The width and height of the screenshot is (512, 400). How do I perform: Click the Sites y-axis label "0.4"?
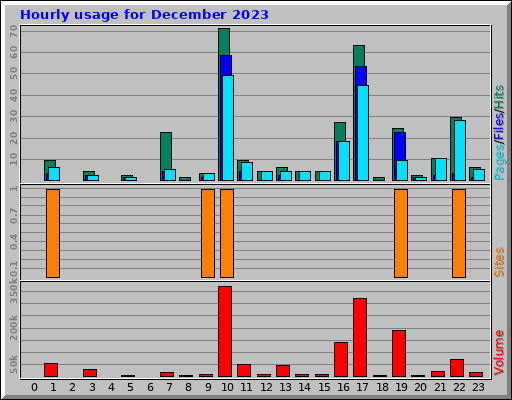click(14, 242)
